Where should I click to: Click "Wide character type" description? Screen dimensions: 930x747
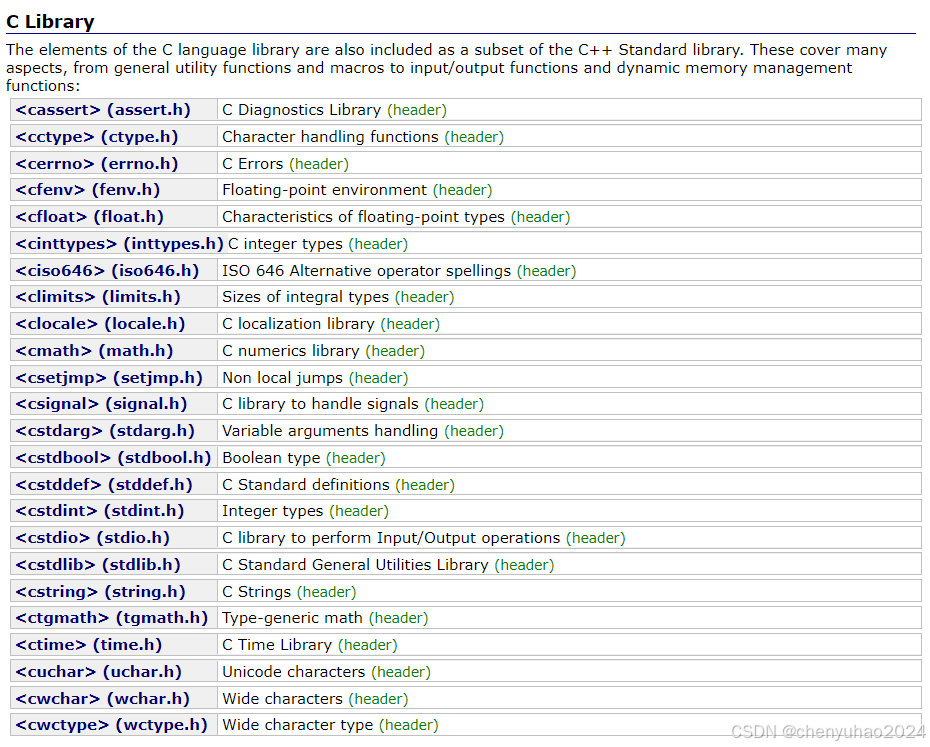(298, 725)
